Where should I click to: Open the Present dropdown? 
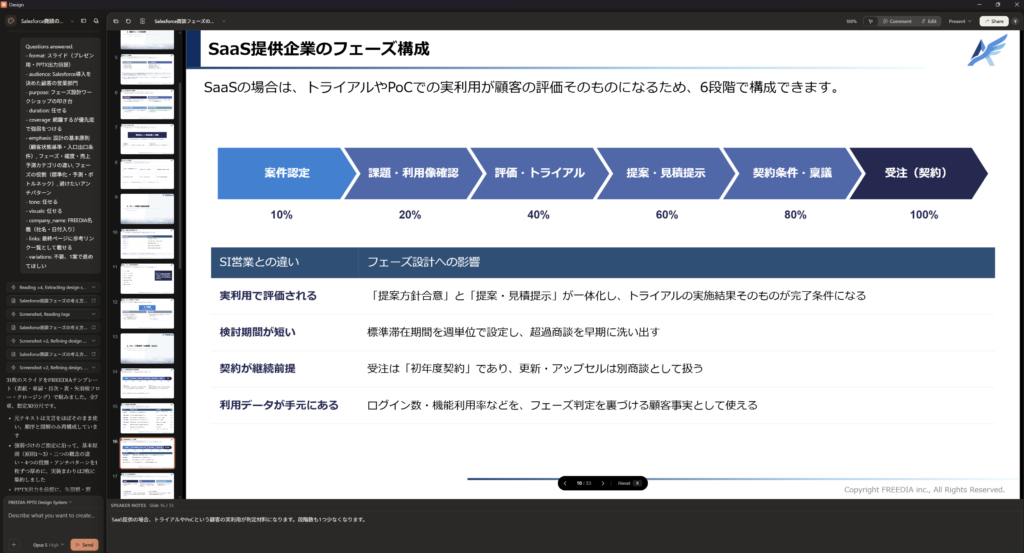point(959,21)
